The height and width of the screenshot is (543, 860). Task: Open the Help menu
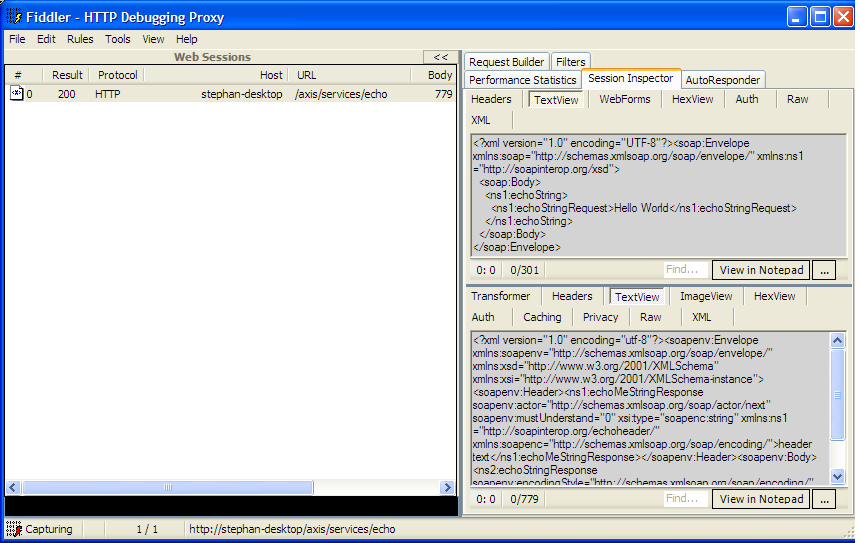(186, 39)
